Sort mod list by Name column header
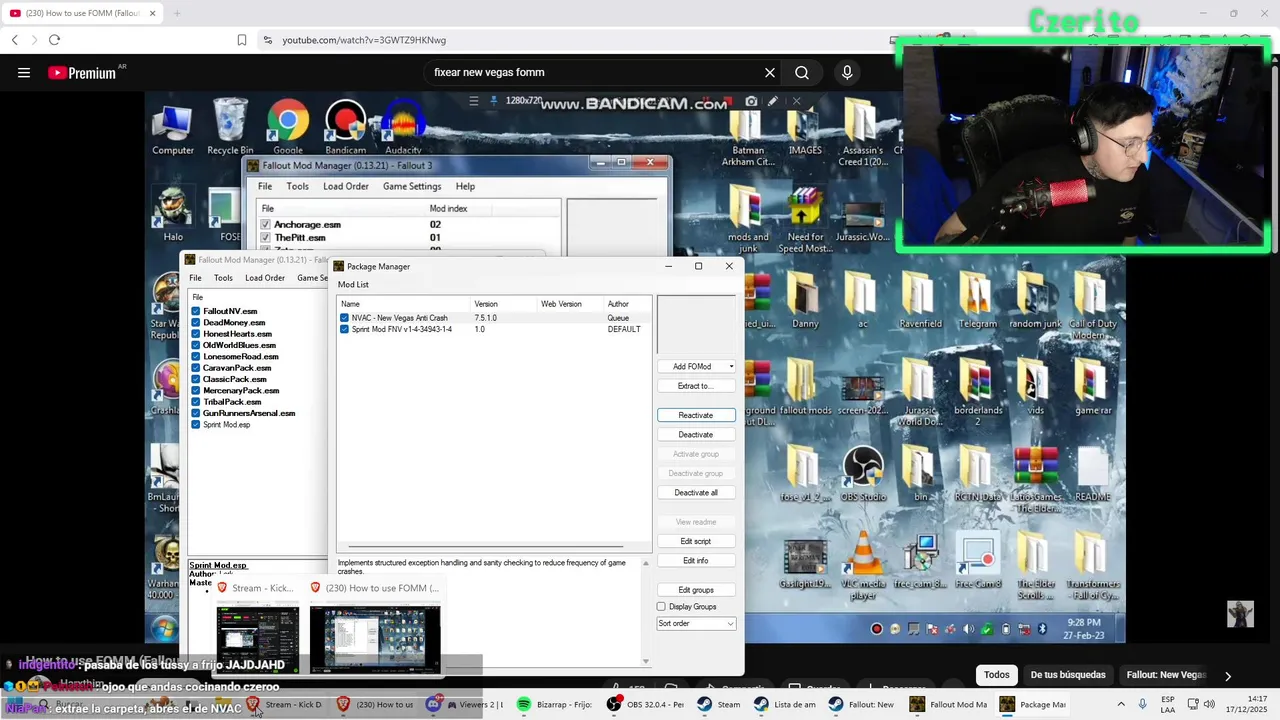The width and height of the screenshot is (1280, 720). pyautogui.click(x=403, y=304)
